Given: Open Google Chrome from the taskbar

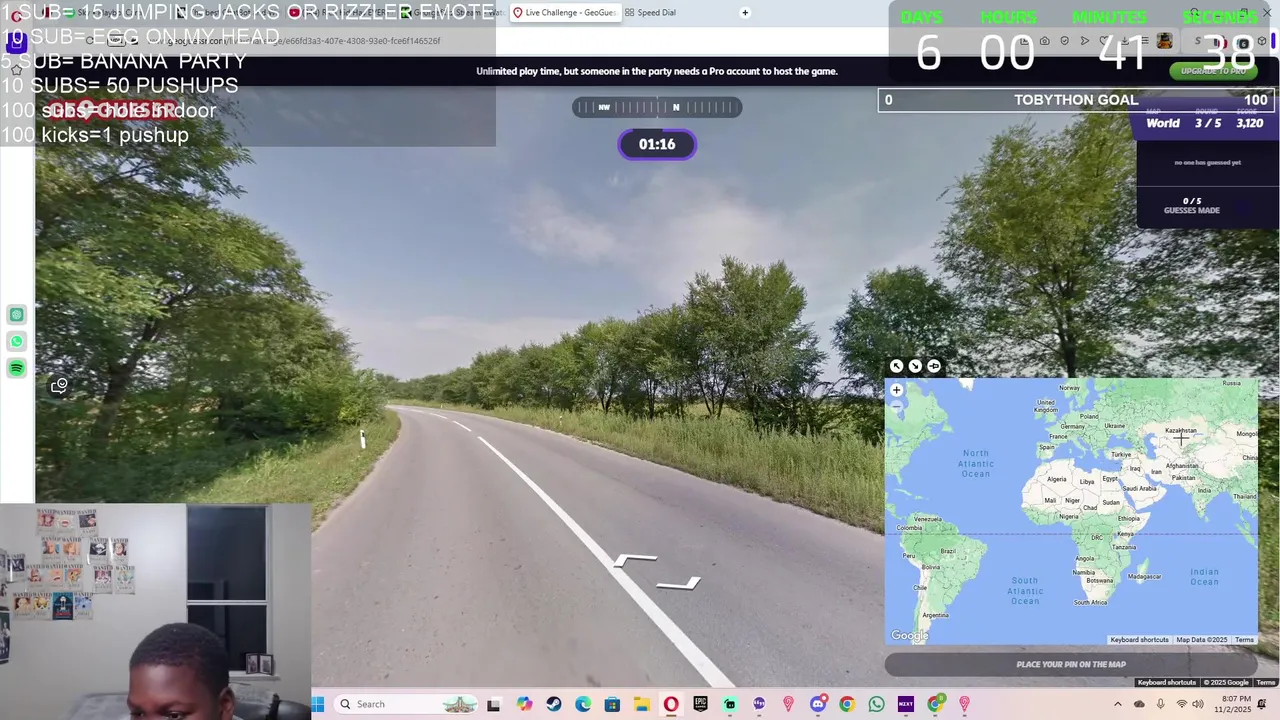Looking at the screenshot, I should pyautogui.click(x=847, y=705).
